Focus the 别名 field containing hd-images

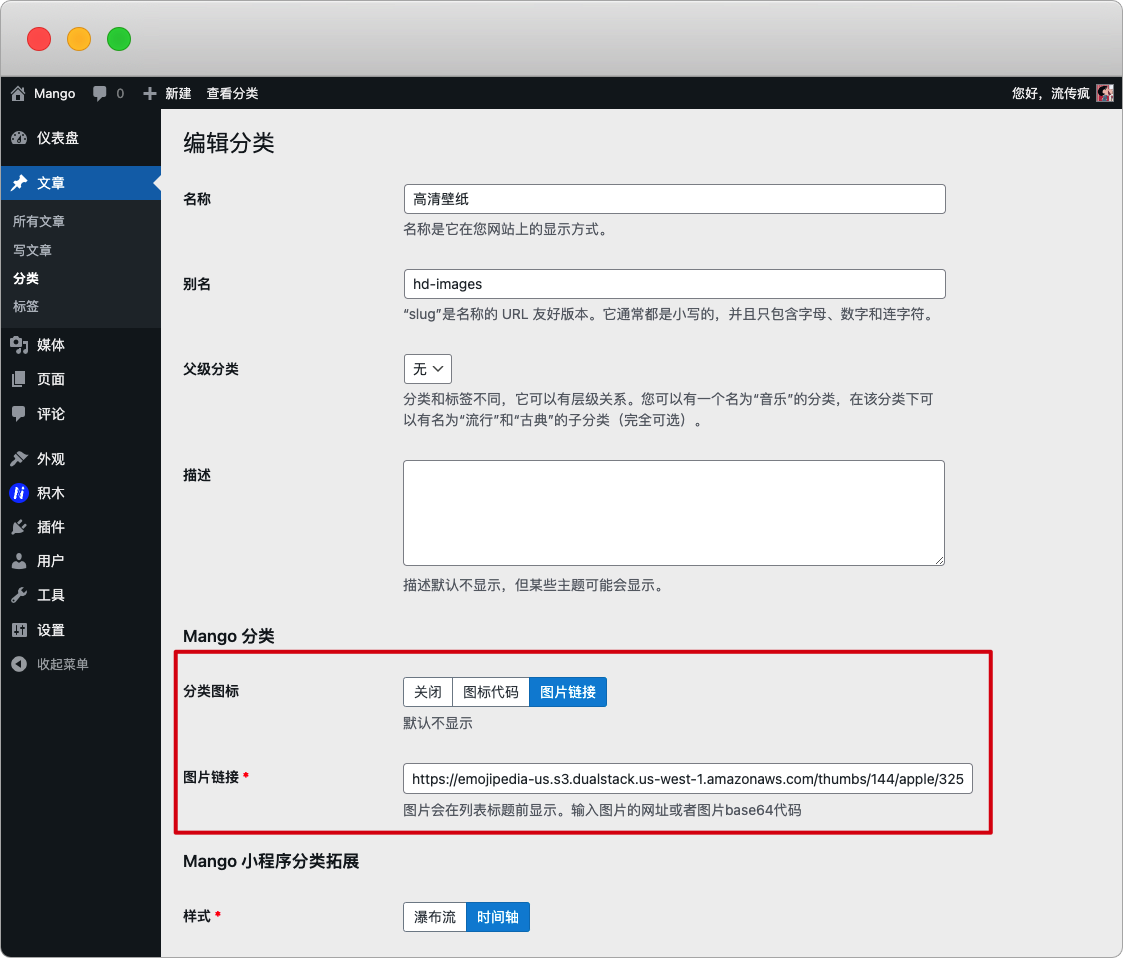(675, 284)
